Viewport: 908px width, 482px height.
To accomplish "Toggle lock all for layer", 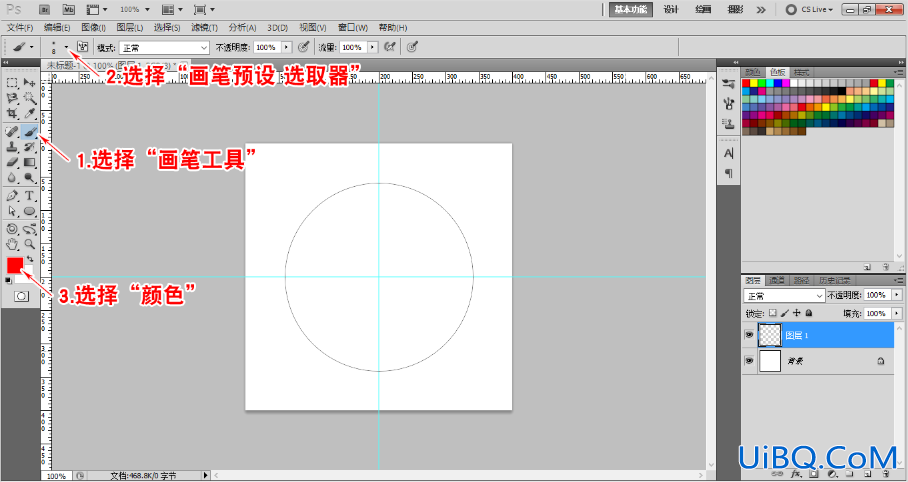I will click(x=809, y=313).
